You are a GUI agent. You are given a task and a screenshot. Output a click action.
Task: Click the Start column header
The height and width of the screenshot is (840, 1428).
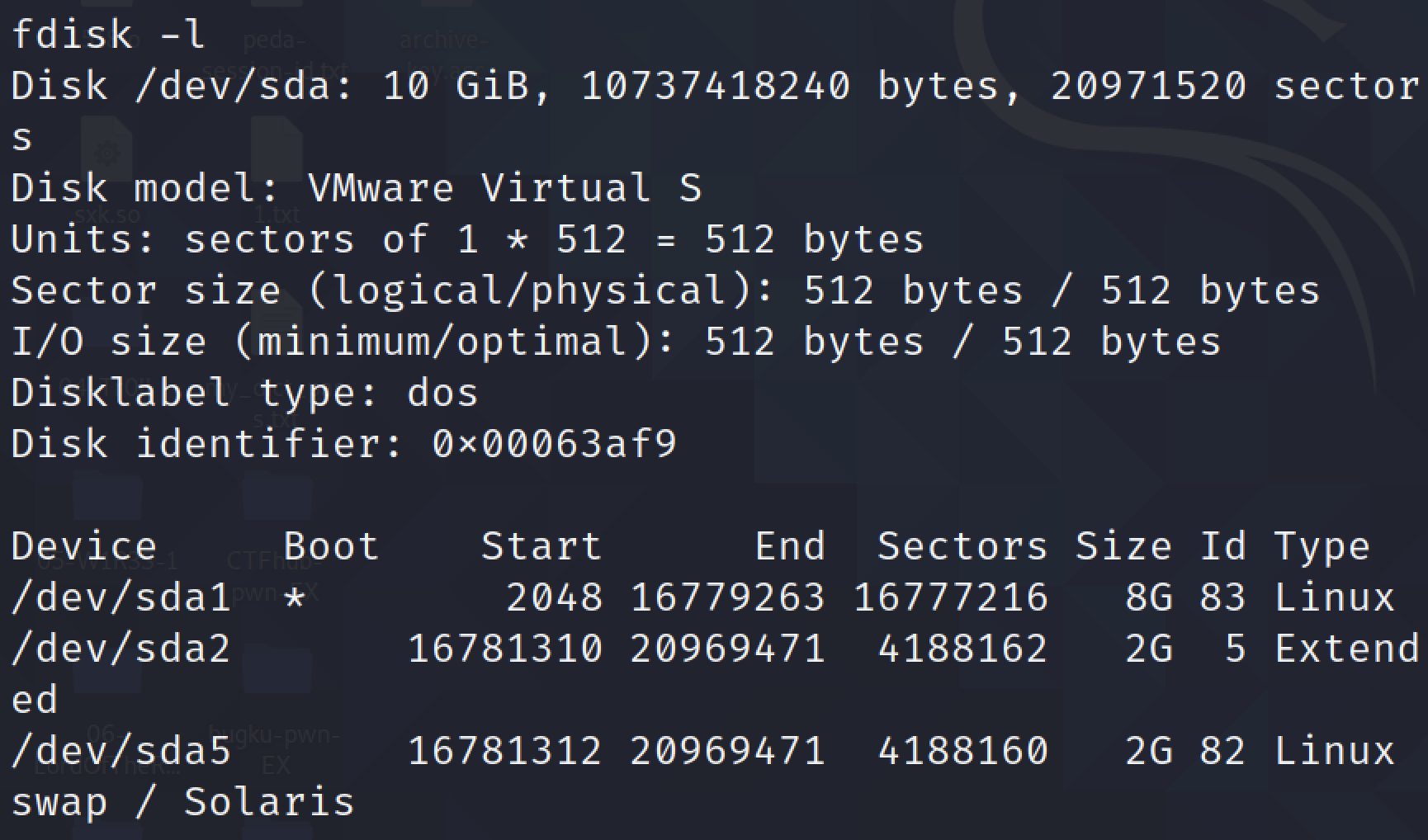[541, 546]
